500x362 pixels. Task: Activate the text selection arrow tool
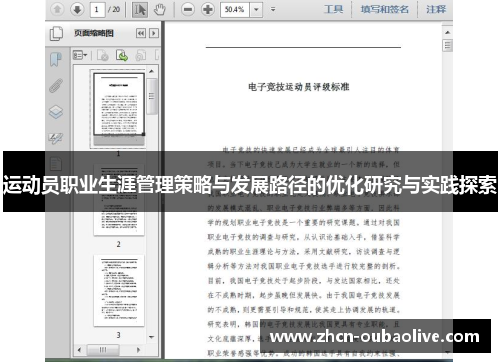click(140, 10)
